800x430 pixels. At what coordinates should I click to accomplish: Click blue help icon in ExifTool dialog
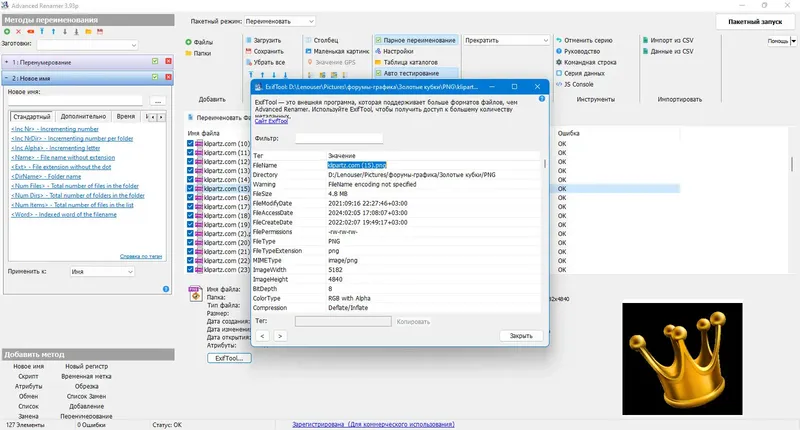point(541,98)
